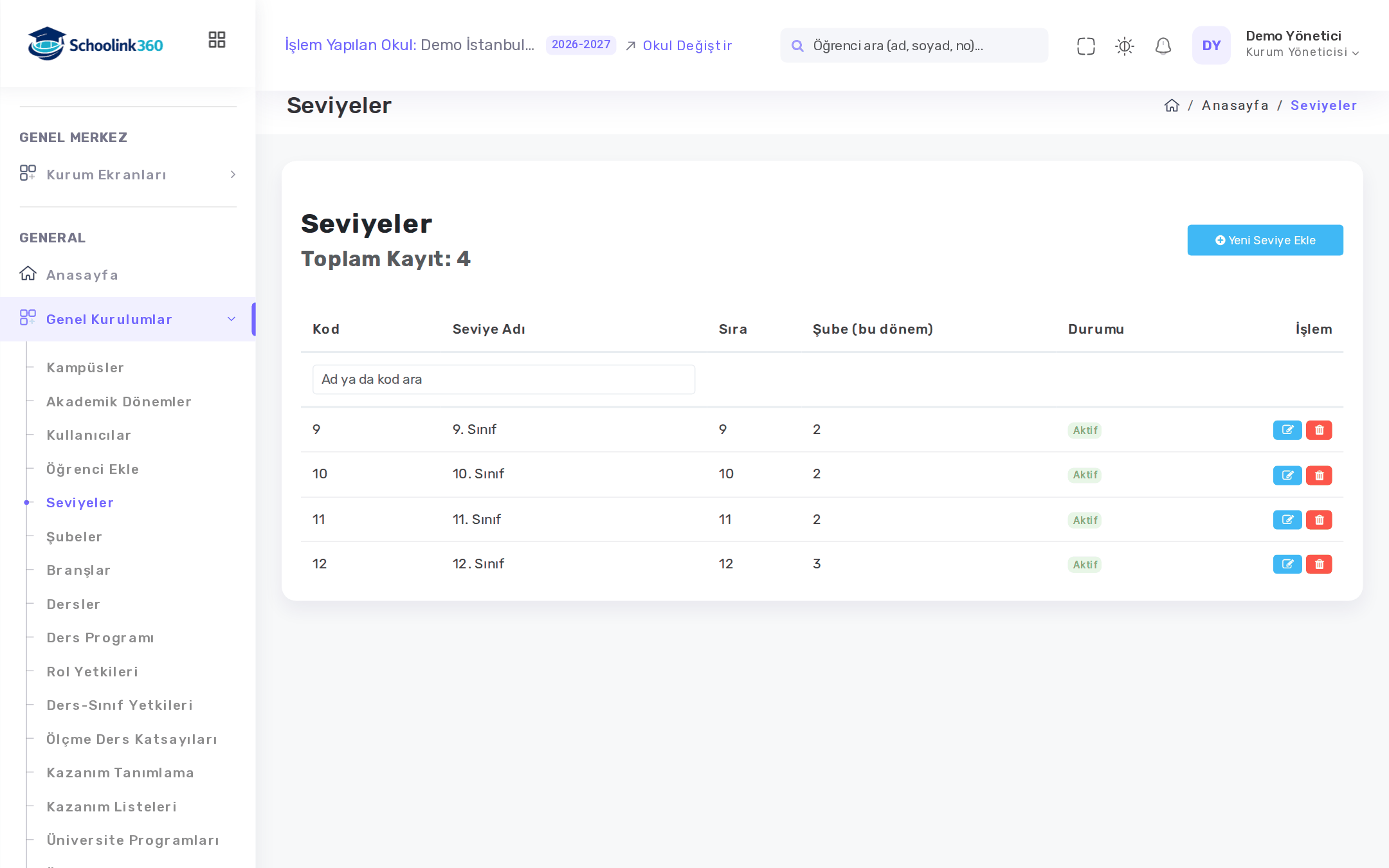Toggle light/dark theme sun icon

[1124, 46]
